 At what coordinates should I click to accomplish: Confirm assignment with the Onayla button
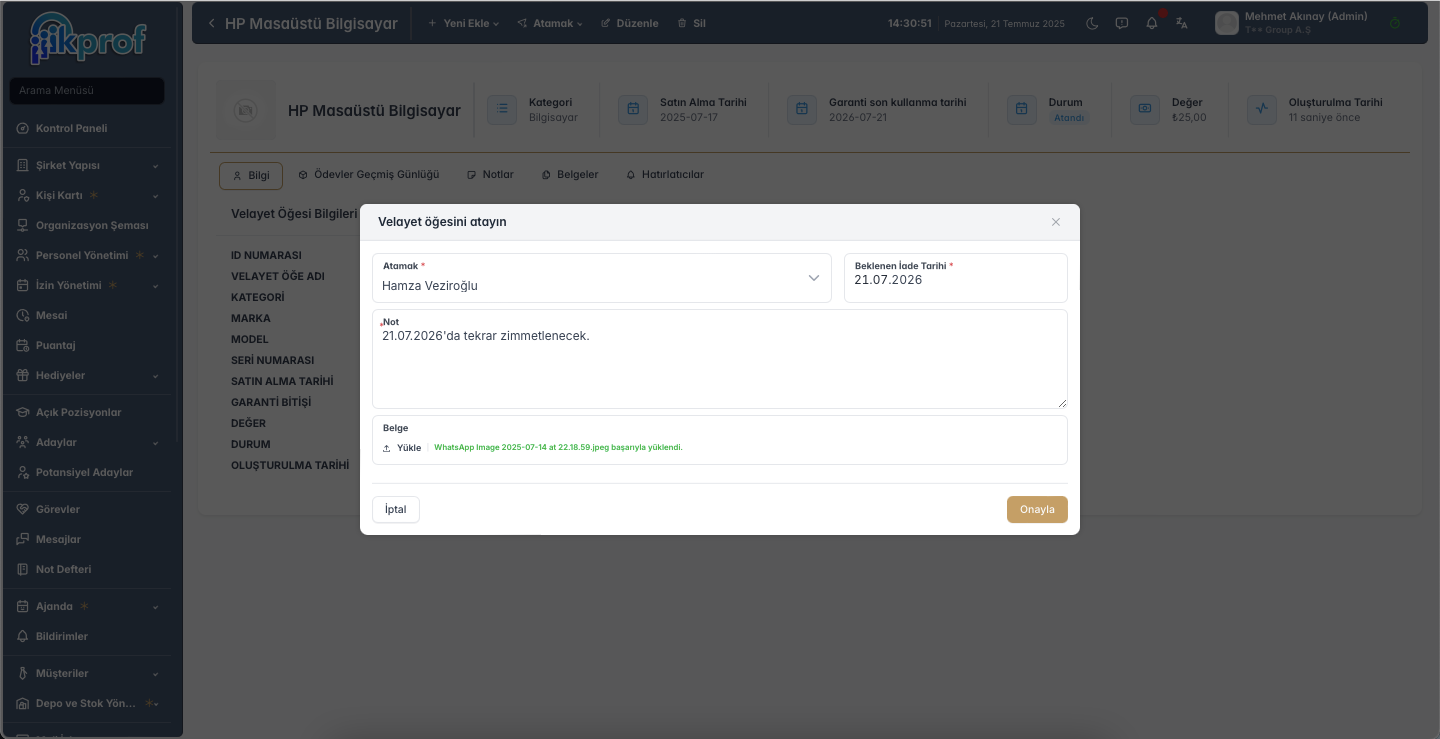[1037, 509]
